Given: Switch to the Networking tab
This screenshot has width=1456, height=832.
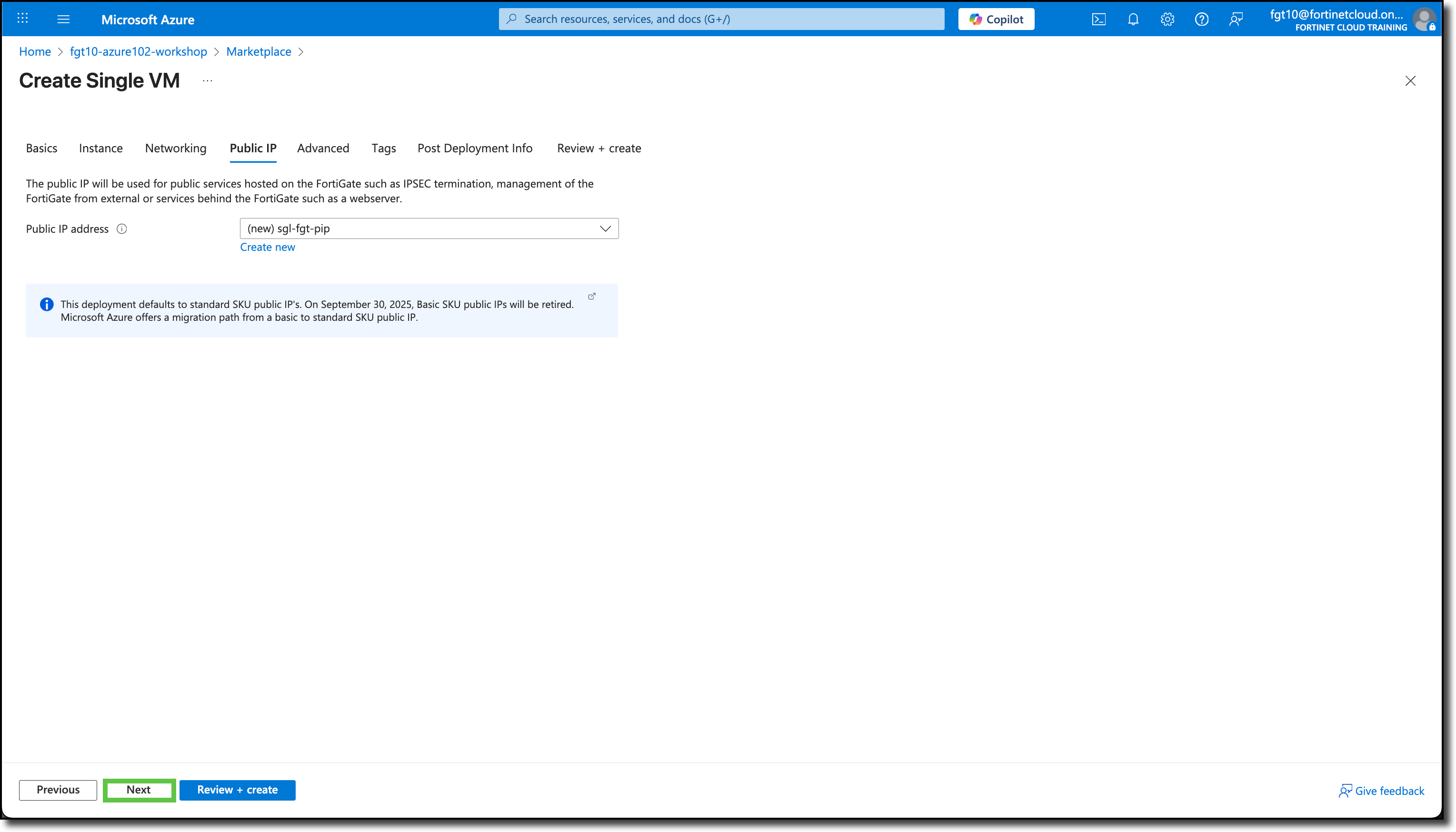Looking at the screenshot, I should pyautogui.click(x=175, y=148).
